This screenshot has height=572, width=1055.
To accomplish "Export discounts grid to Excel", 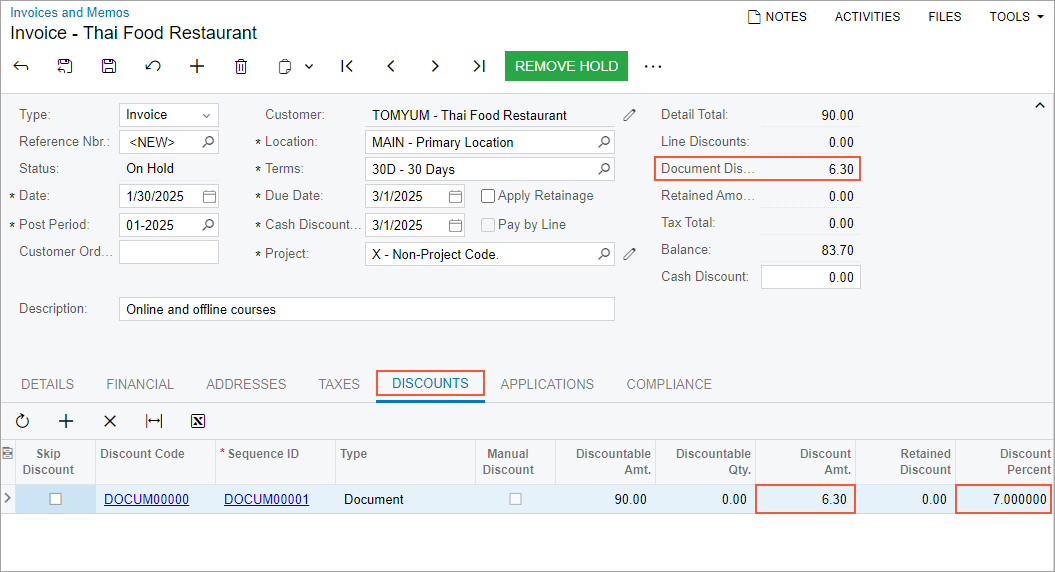I will (x=198, y=421).
